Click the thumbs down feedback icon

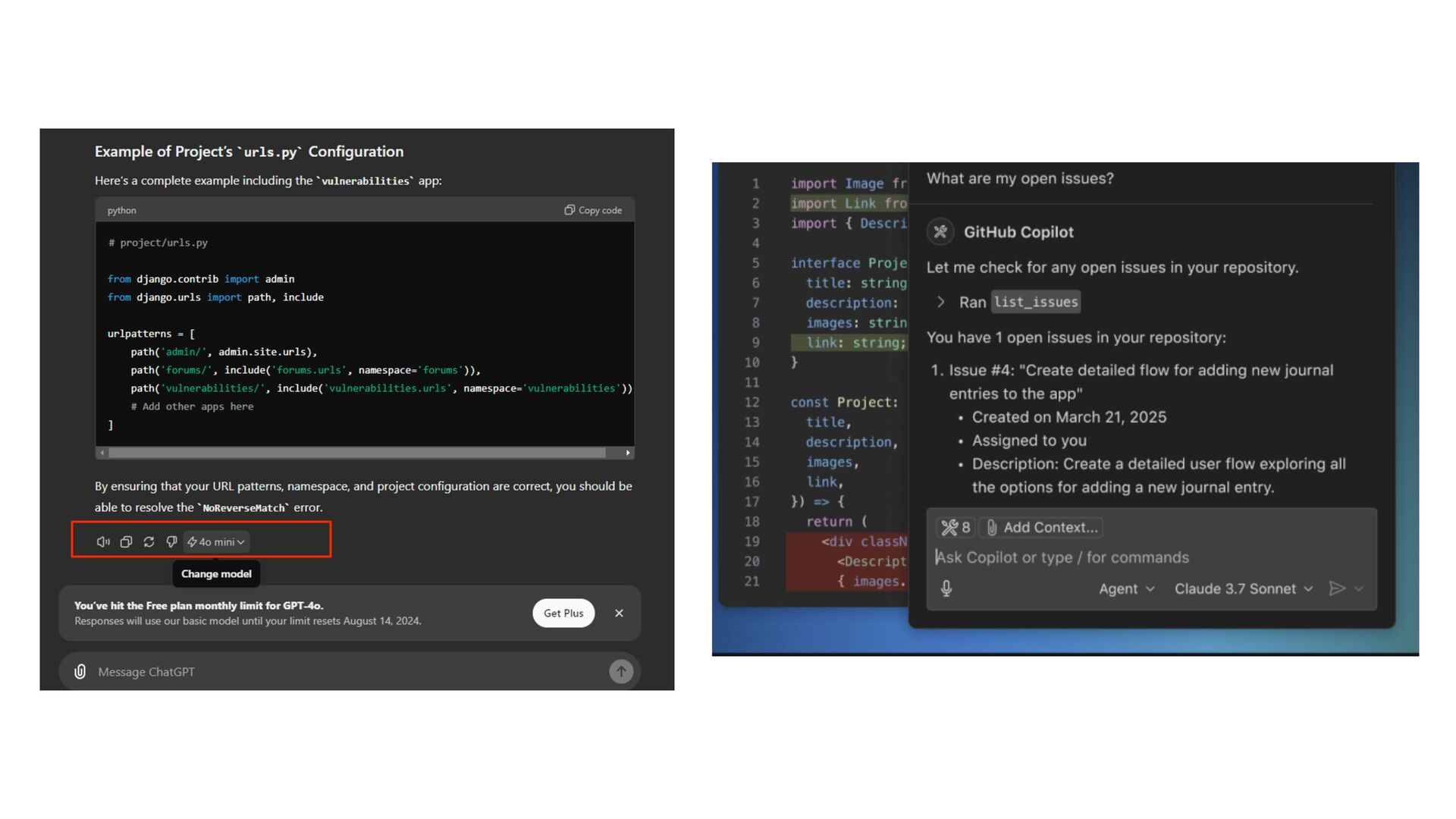tap(171, 541)
